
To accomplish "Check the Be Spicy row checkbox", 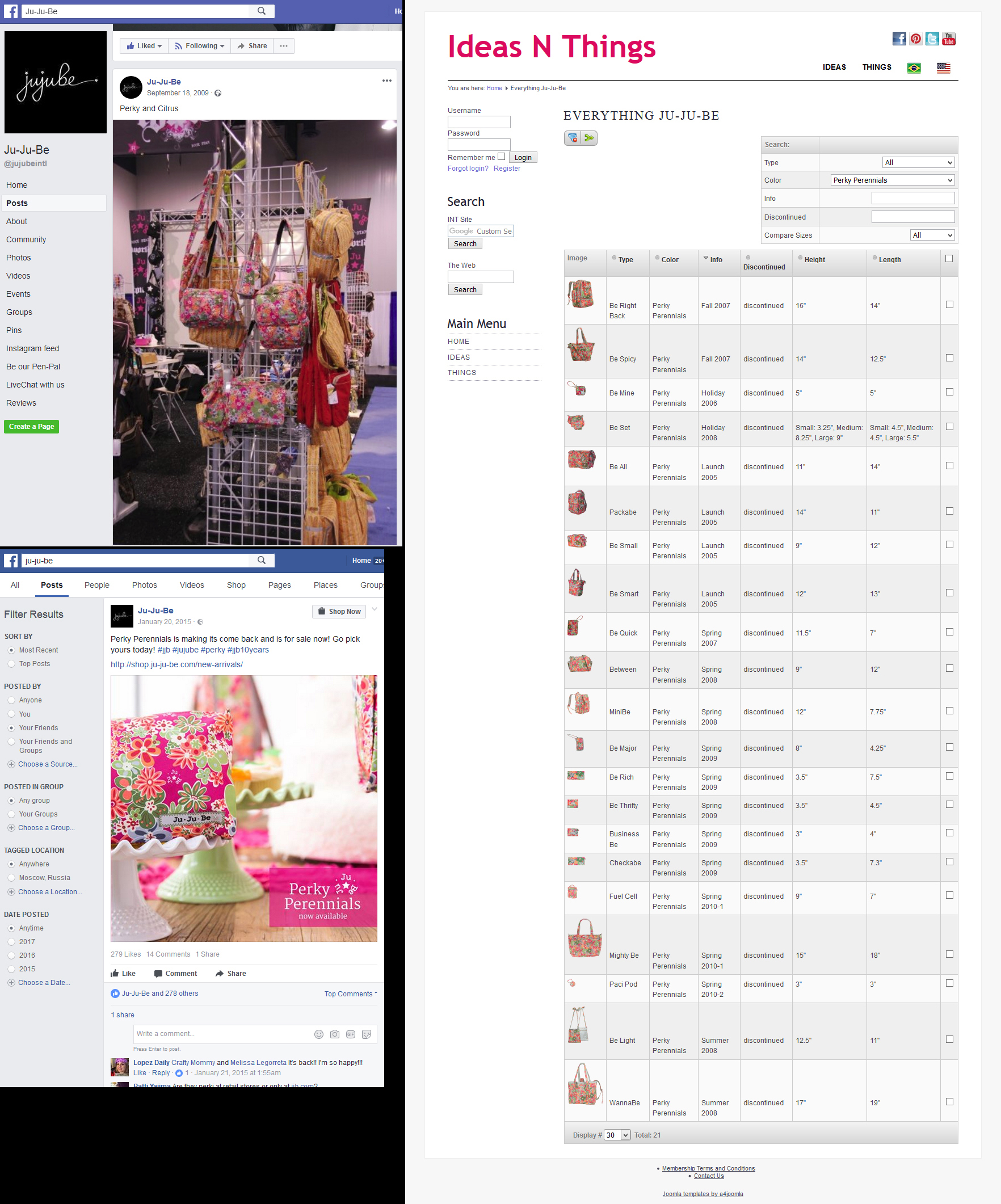I will tap(949, 358).
